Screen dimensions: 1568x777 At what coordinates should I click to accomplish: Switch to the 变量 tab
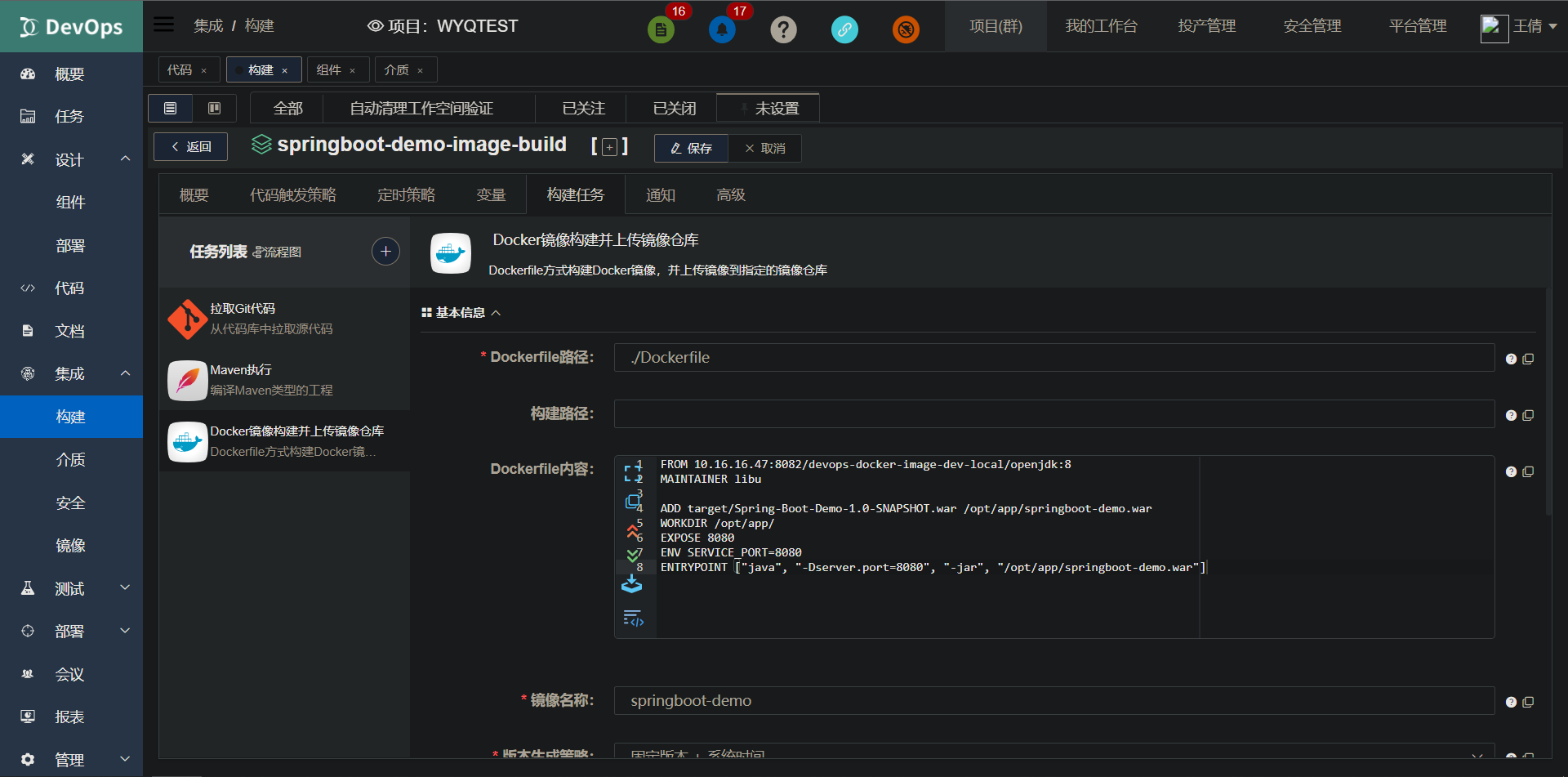click(491, 194)
